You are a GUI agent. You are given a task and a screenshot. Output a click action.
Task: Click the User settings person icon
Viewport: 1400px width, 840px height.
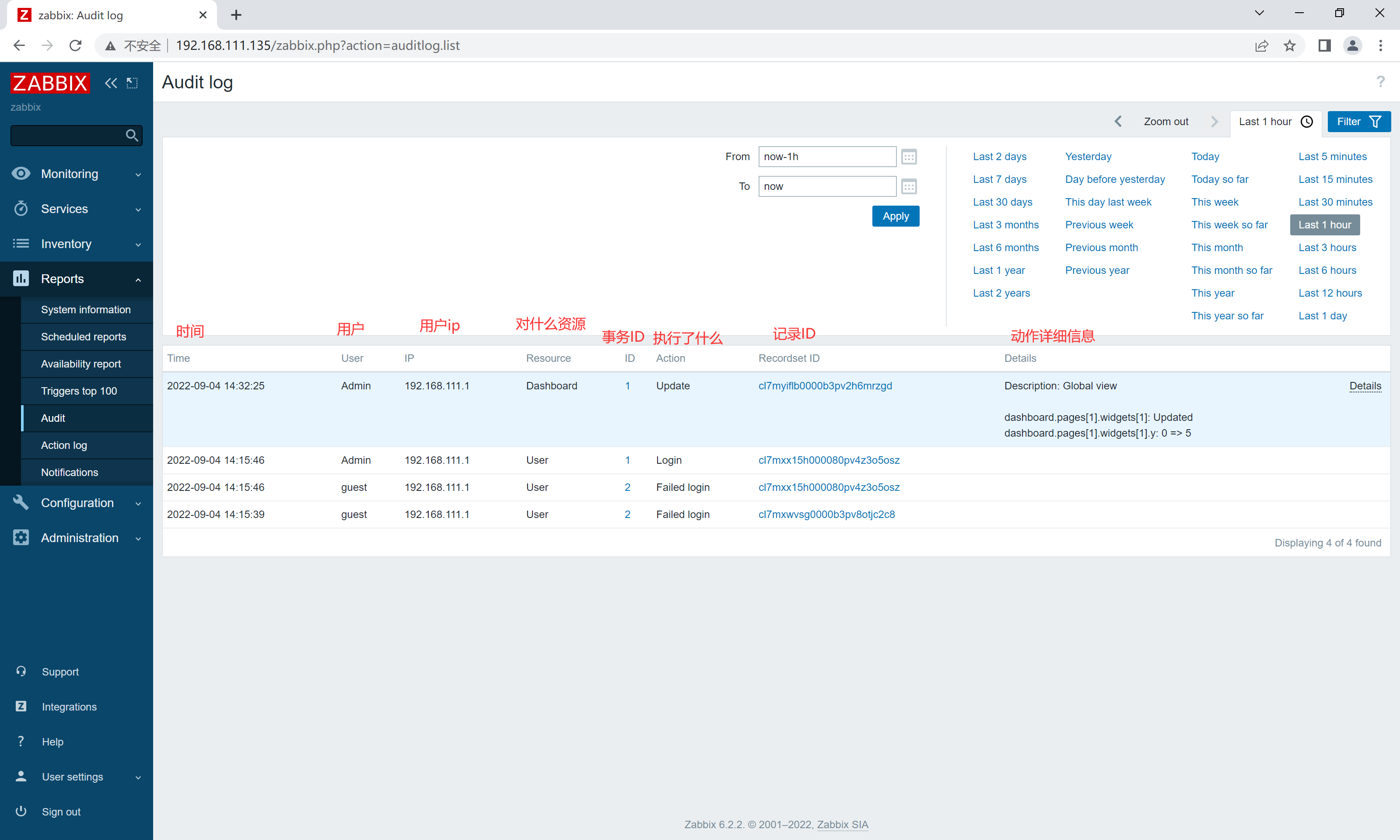pos(21,776)
